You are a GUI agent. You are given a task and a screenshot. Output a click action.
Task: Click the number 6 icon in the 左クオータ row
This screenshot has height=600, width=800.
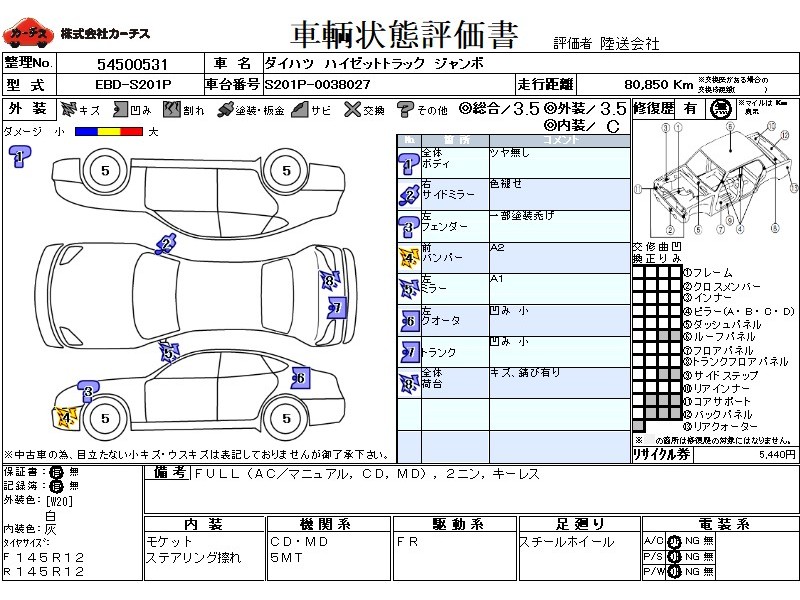click(x=410, y=321)
